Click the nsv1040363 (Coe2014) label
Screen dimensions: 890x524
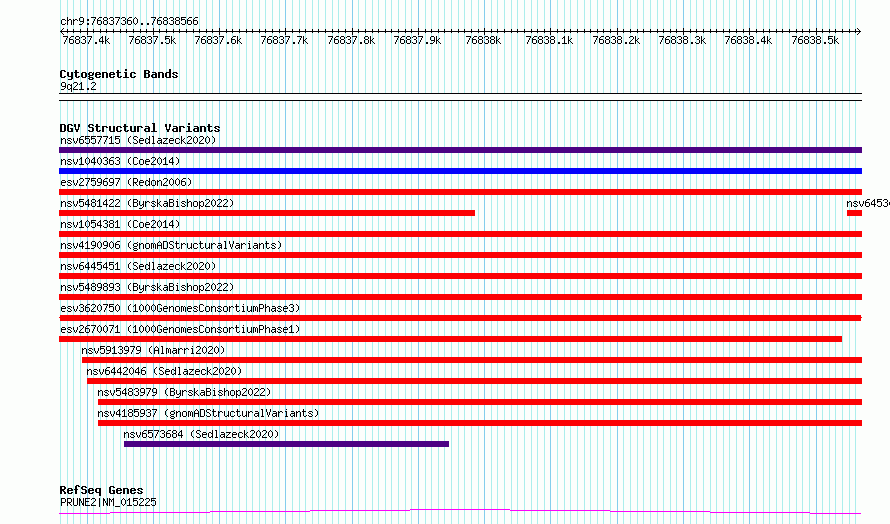point(120,161)
